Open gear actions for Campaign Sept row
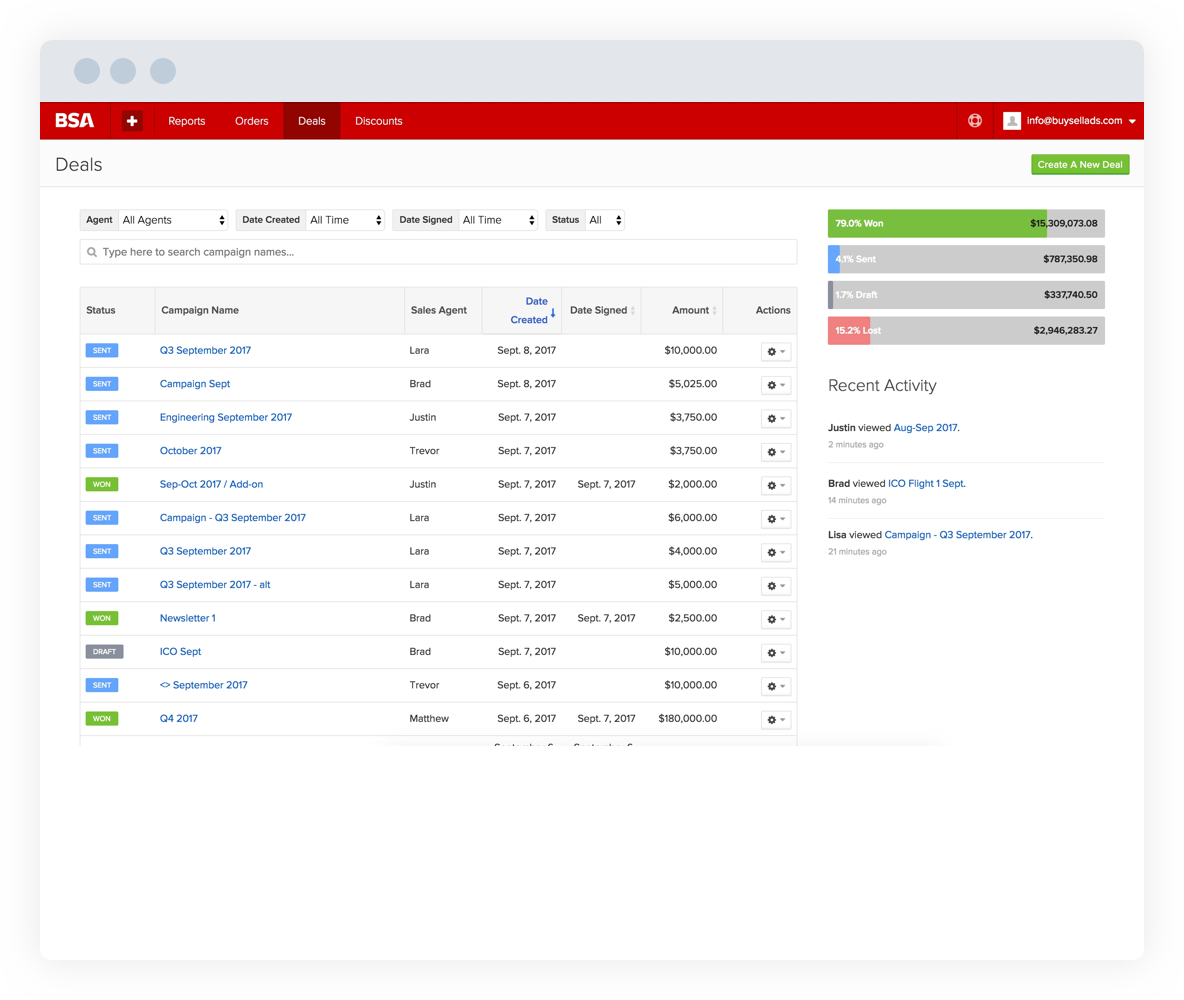The image size is (1184, 1000). pyautogui.click(x=776, y=384)
